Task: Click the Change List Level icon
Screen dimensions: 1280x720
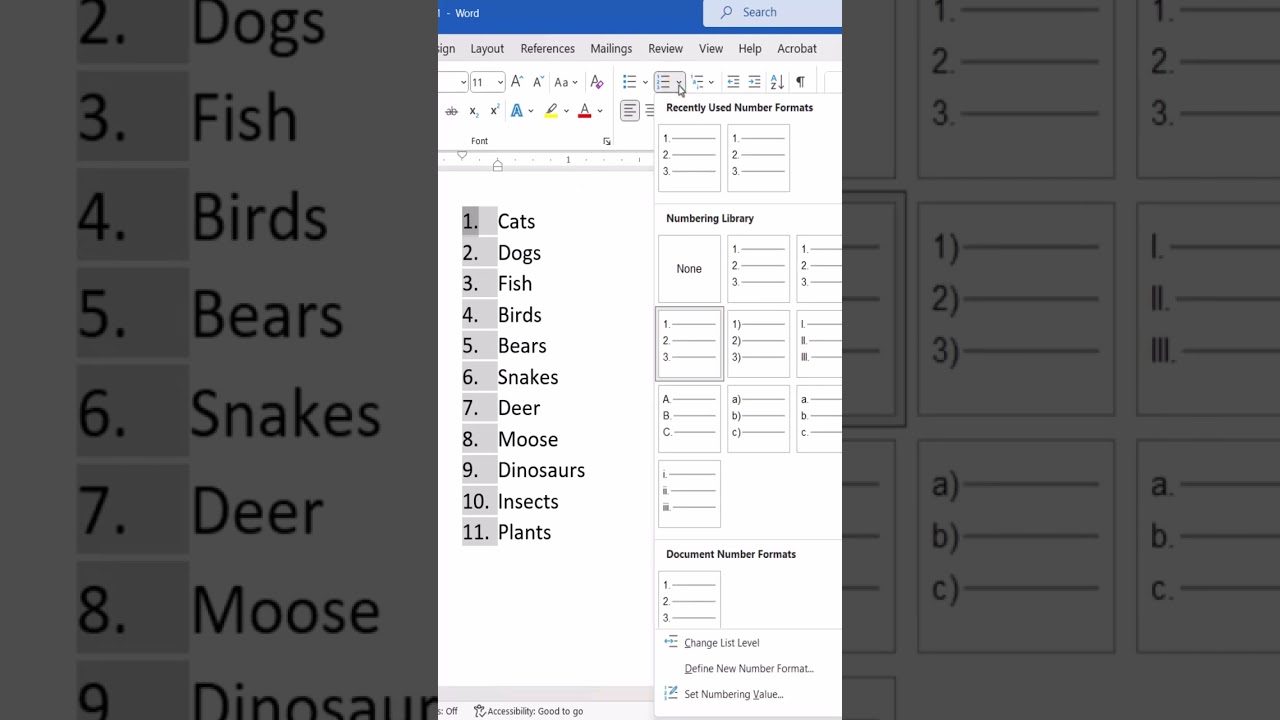Action: [x=671, y=642]
